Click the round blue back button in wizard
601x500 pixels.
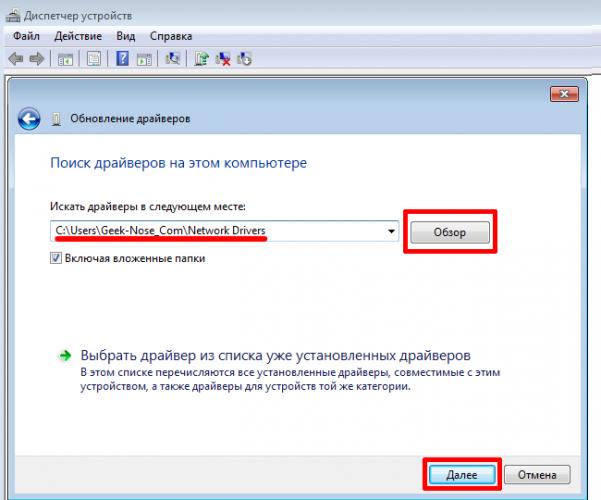coord(30,118)
